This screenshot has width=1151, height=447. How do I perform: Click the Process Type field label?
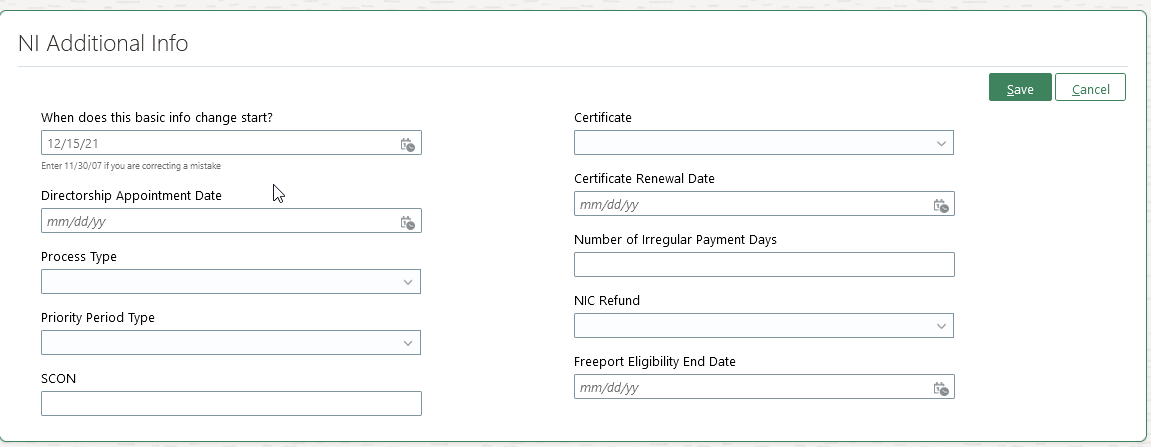click(79, 257)
